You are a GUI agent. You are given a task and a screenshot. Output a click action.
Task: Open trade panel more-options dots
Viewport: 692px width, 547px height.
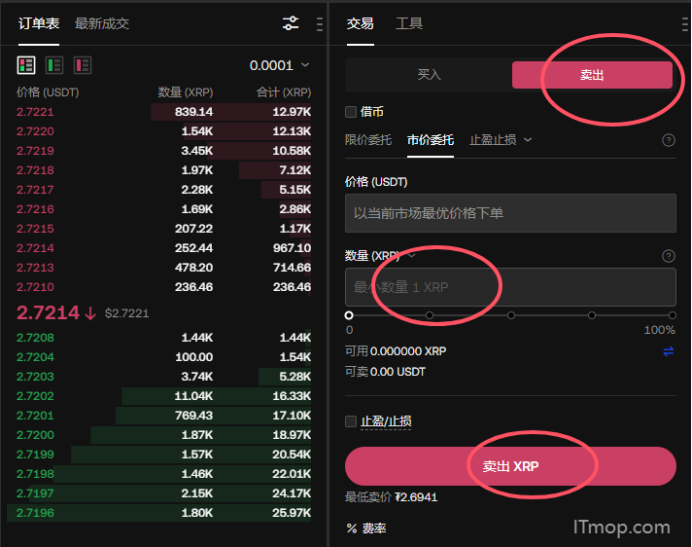click(x=685, y=24)
